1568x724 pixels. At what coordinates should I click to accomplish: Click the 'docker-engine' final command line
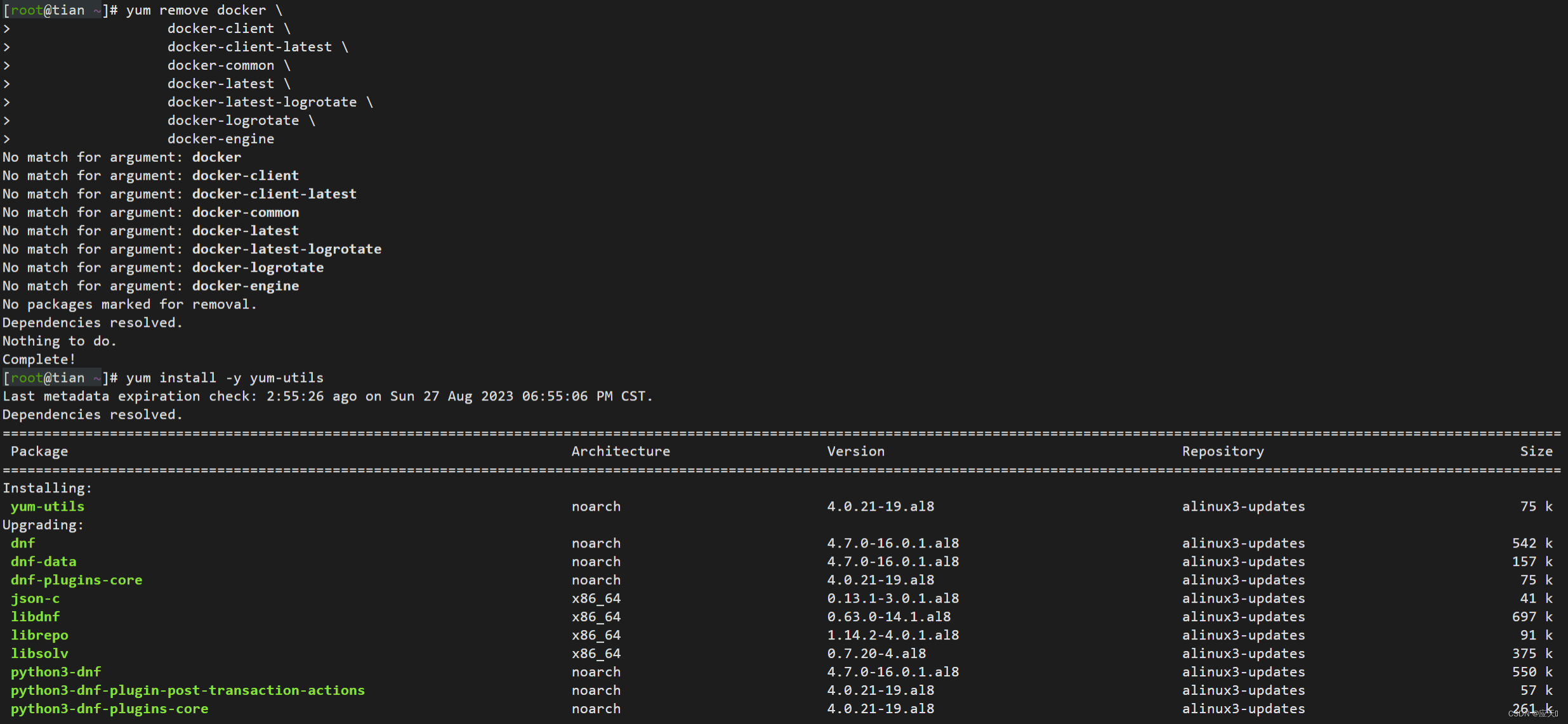click(x=221, y=139)
